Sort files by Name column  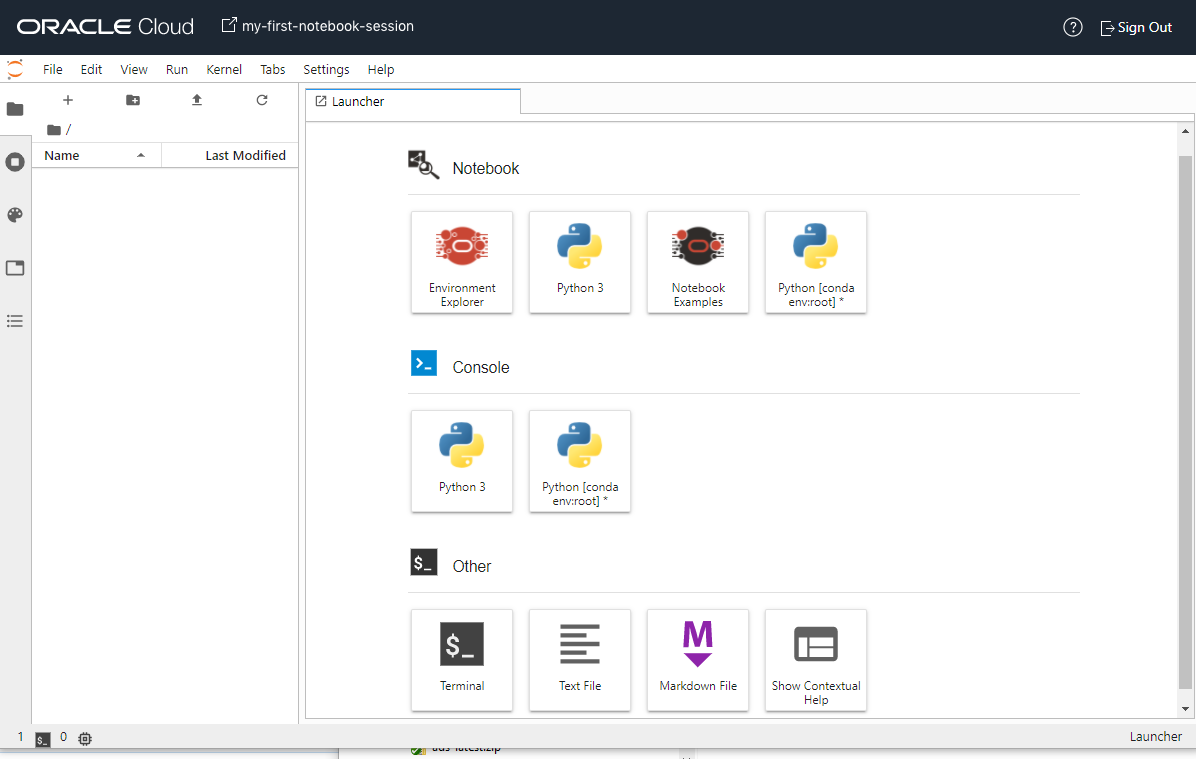click(x=96, y=156)
